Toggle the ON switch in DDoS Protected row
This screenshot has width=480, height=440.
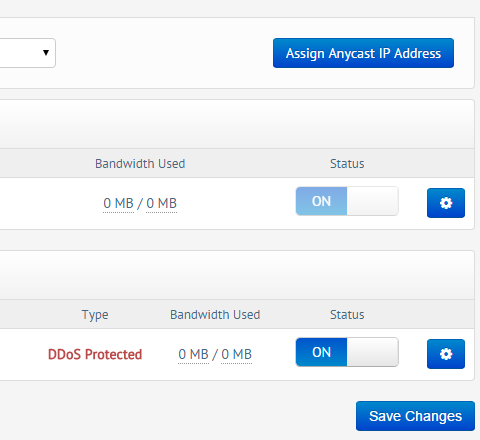click(347, 352)
